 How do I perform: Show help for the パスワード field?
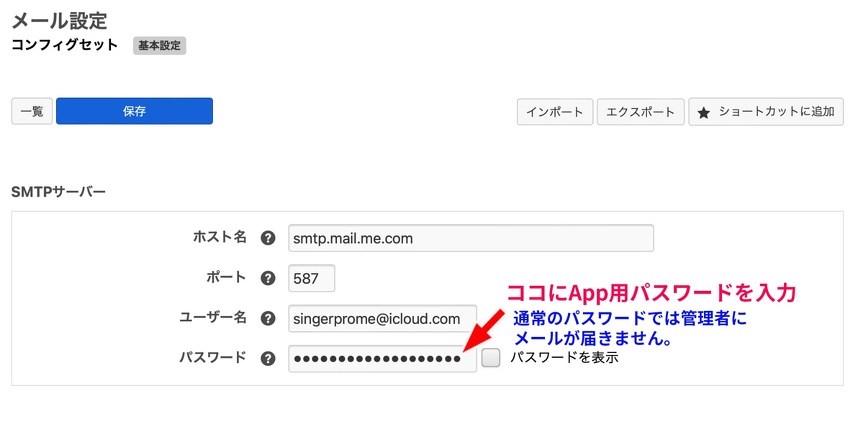coord(267,358)
